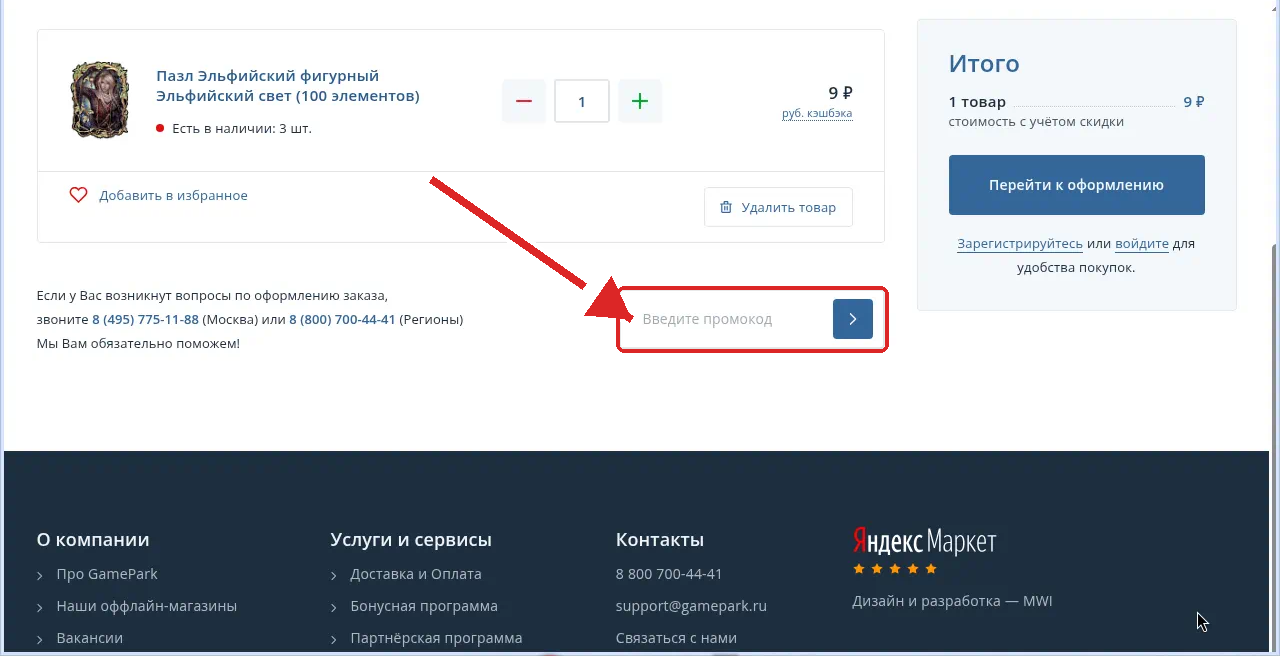Open Доставка и Оплата link
The image size is (1280, 656).
416,574
